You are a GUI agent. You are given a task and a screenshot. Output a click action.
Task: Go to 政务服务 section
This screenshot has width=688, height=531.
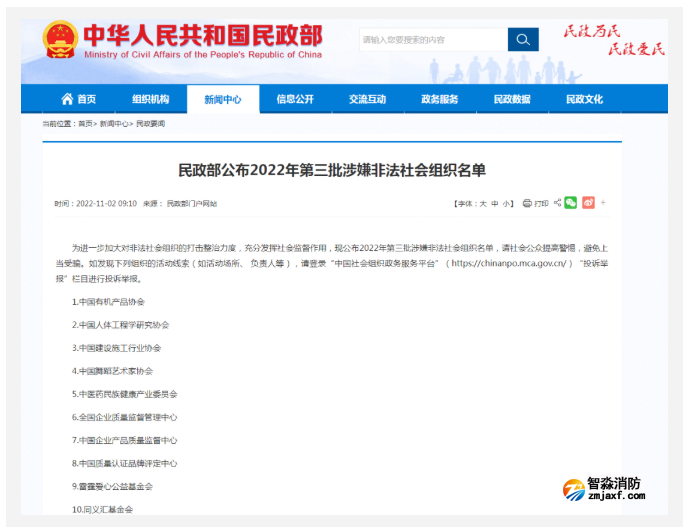click(x=439, y=99)
